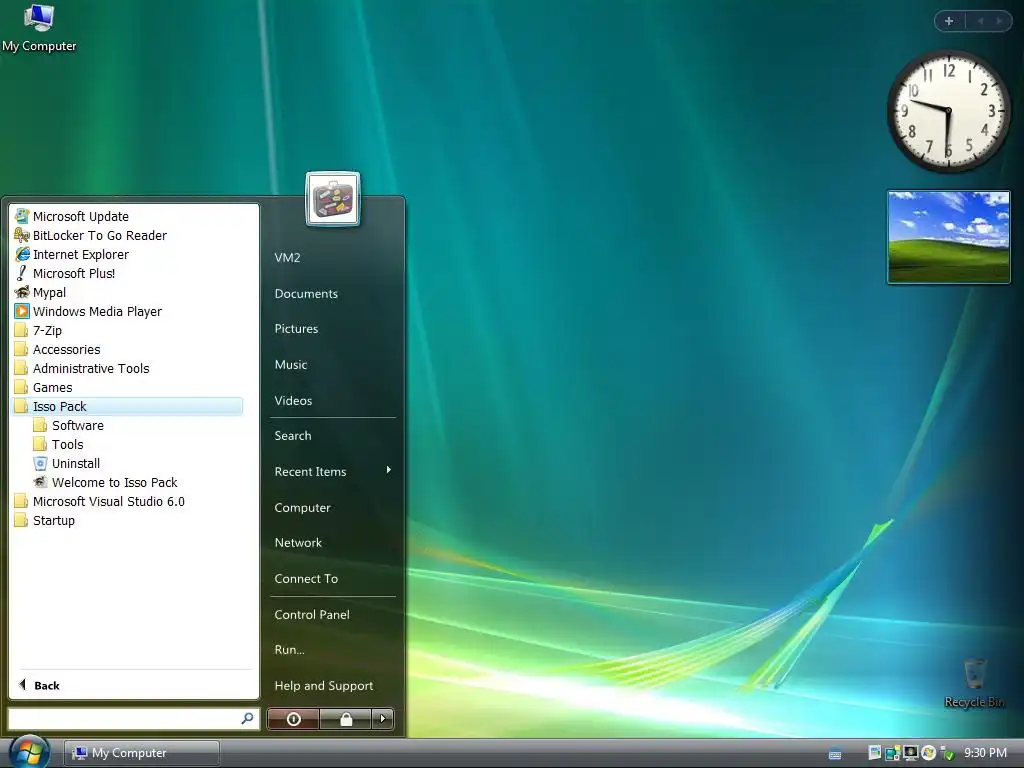Expand Microsoft Visual Studio 6.0 folder
The image size is (1024, 768).
click(x=99, y=501)
